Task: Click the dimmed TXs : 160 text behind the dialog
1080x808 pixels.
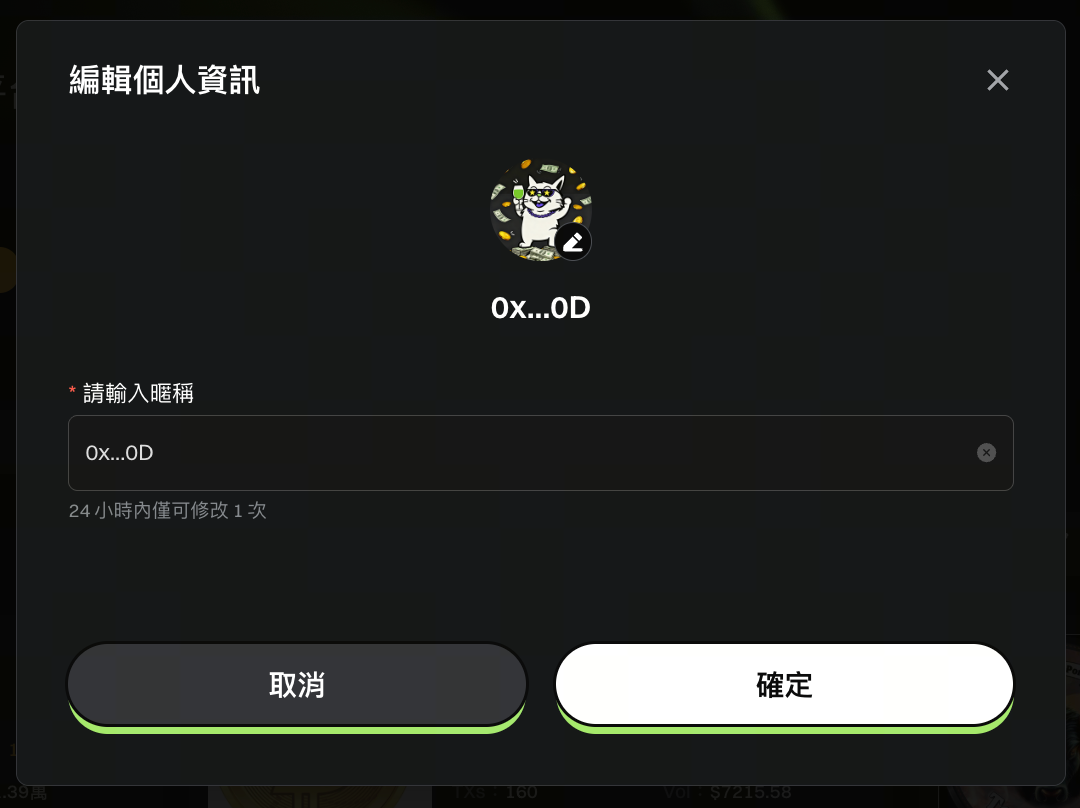Action: (x=495, y=793)
